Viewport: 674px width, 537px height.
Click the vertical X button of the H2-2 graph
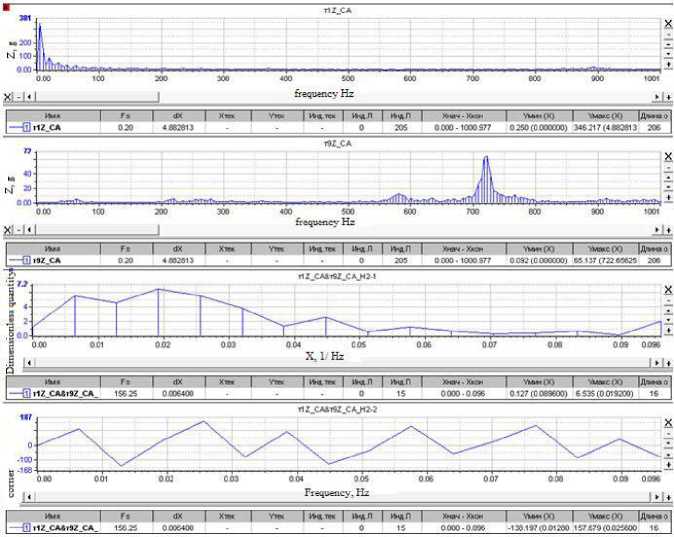668,423
